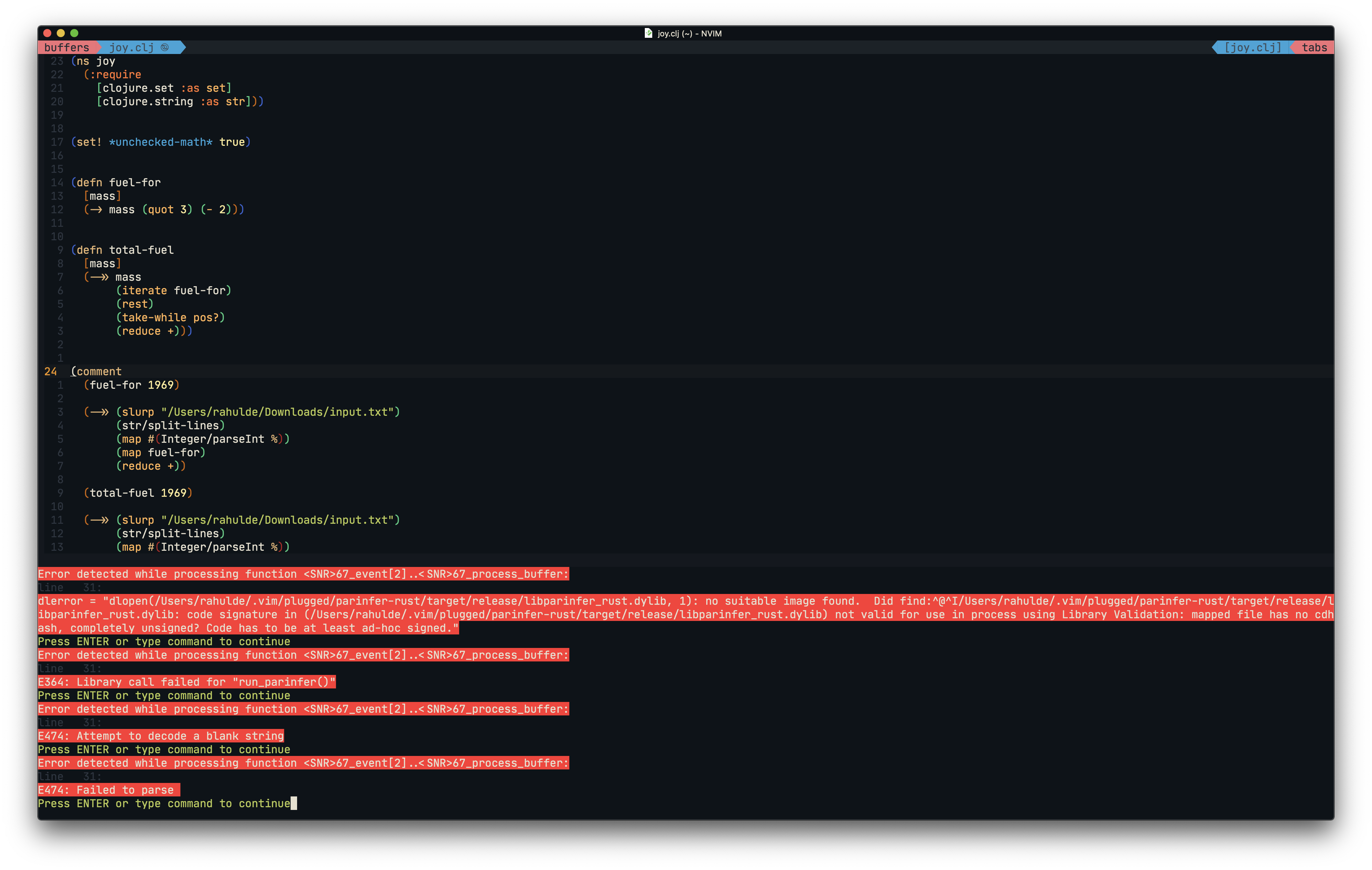Click the current line number 24
The width and height of the screenshot is (1372, 870).
pyautogui.click(x=51, y=372)
